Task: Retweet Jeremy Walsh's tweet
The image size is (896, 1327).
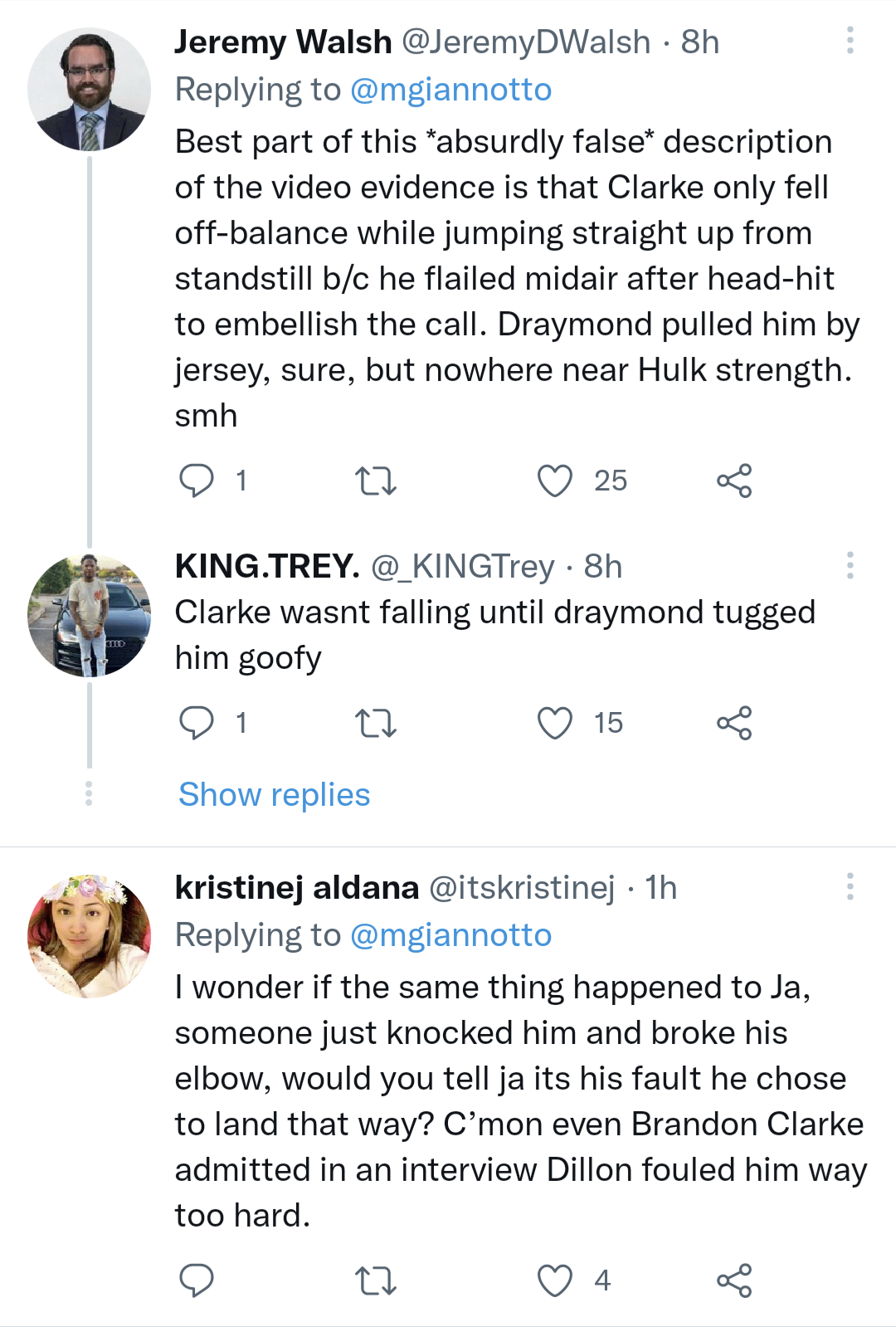Action: [x=375, y=481]
